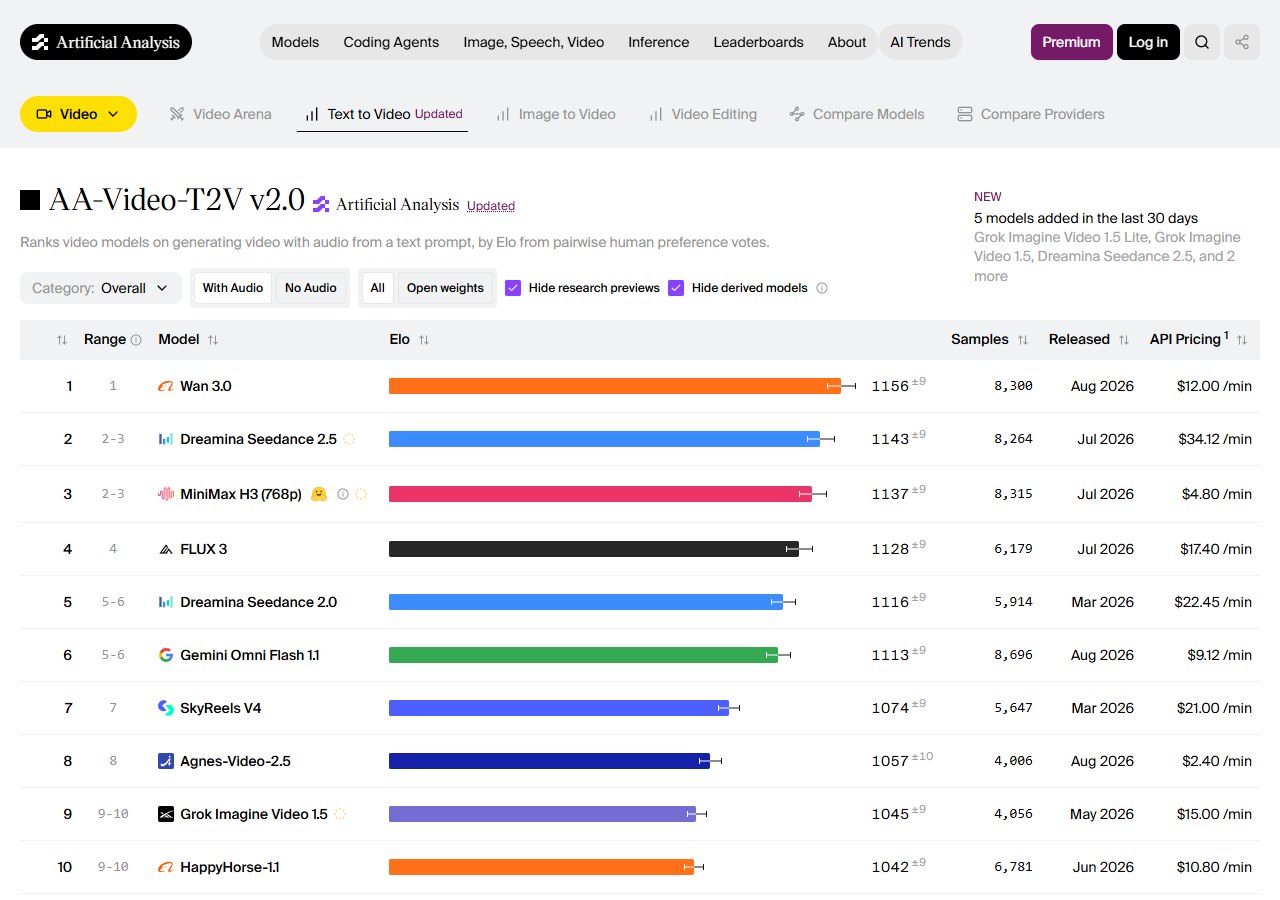This screenshot has height=900, width=1280.
Task: Click the green Elo bar for Gemini Omni Flash
Action: pyautogui.click(x=583, y=655)
